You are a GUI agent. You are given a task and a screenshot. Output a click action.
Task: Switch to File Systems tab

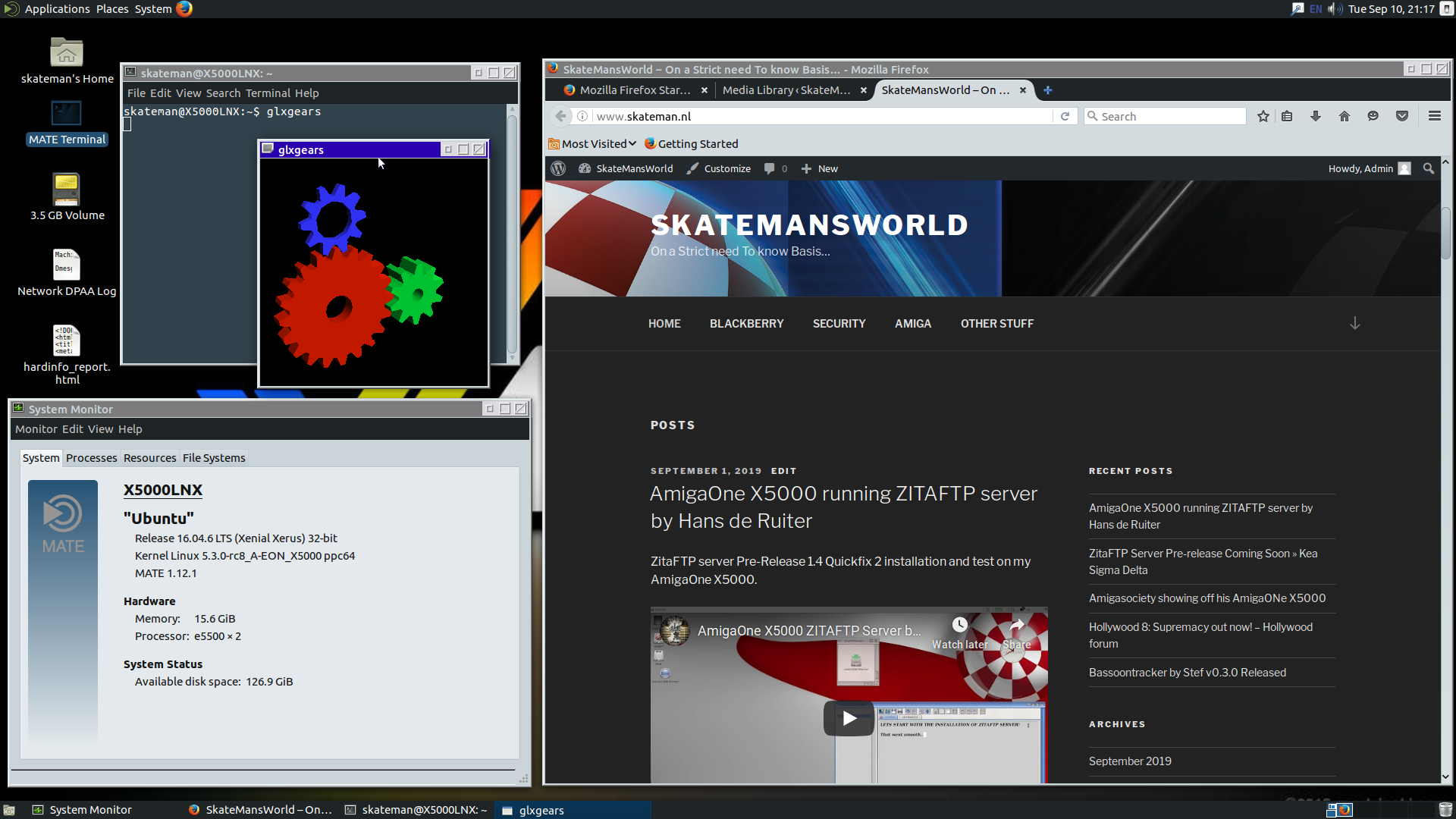[214, 458]
